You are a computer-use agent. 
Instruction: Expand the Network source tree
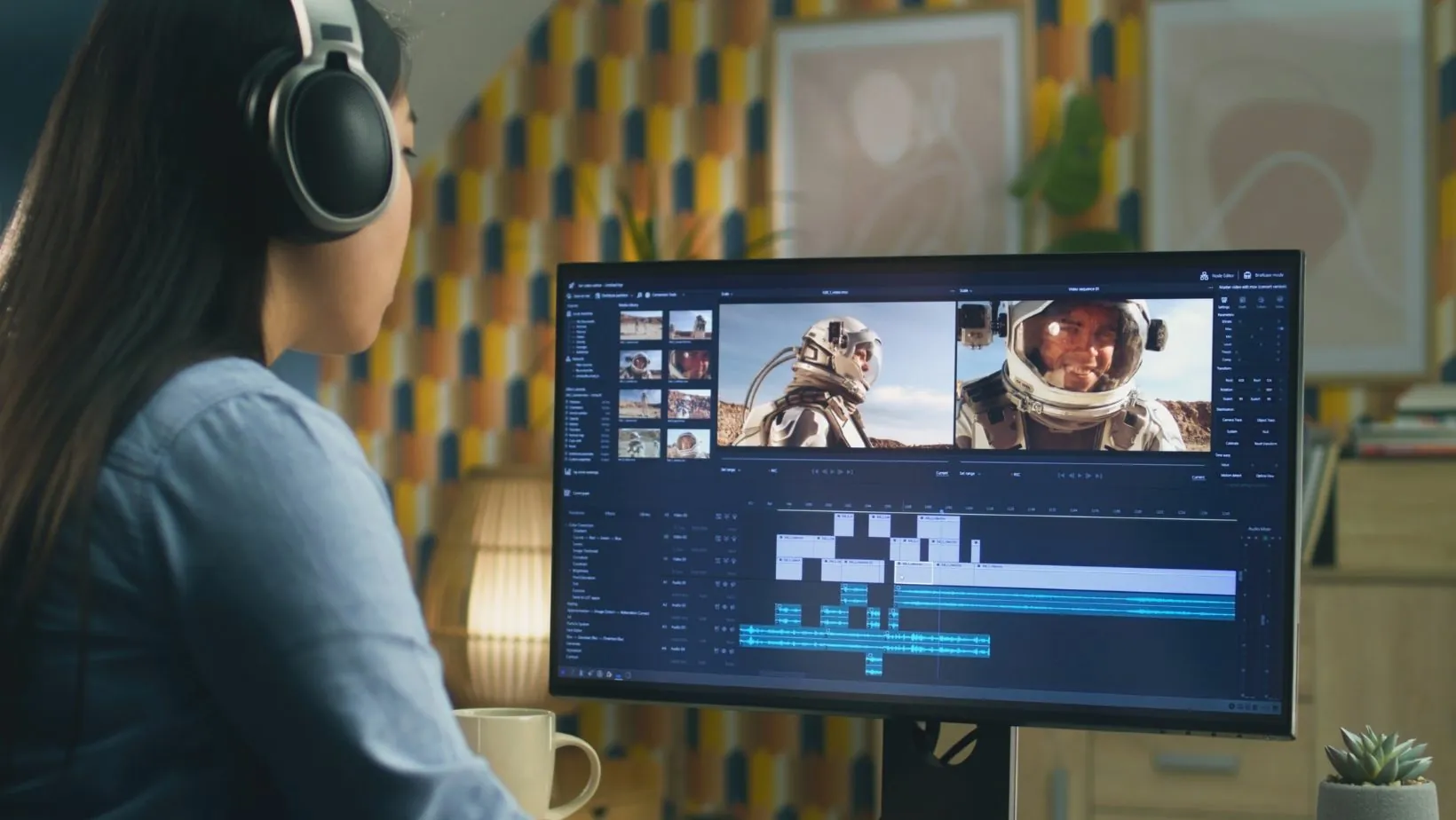pyautogui.click(x=575, y=359)
